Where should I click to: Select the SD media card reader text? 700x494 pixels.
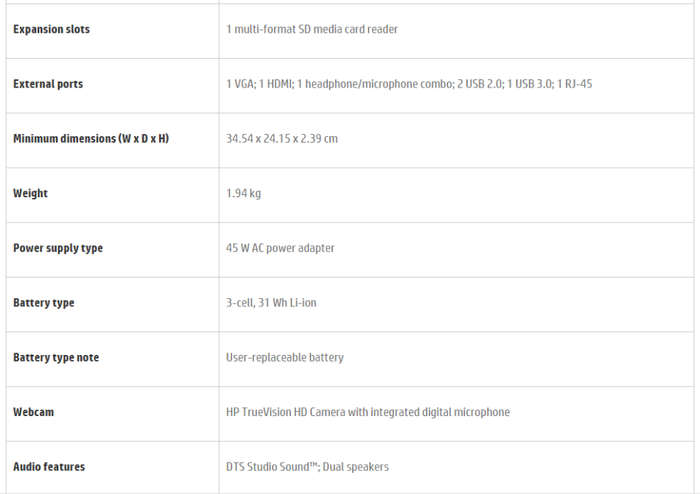(x=312, y=29)
